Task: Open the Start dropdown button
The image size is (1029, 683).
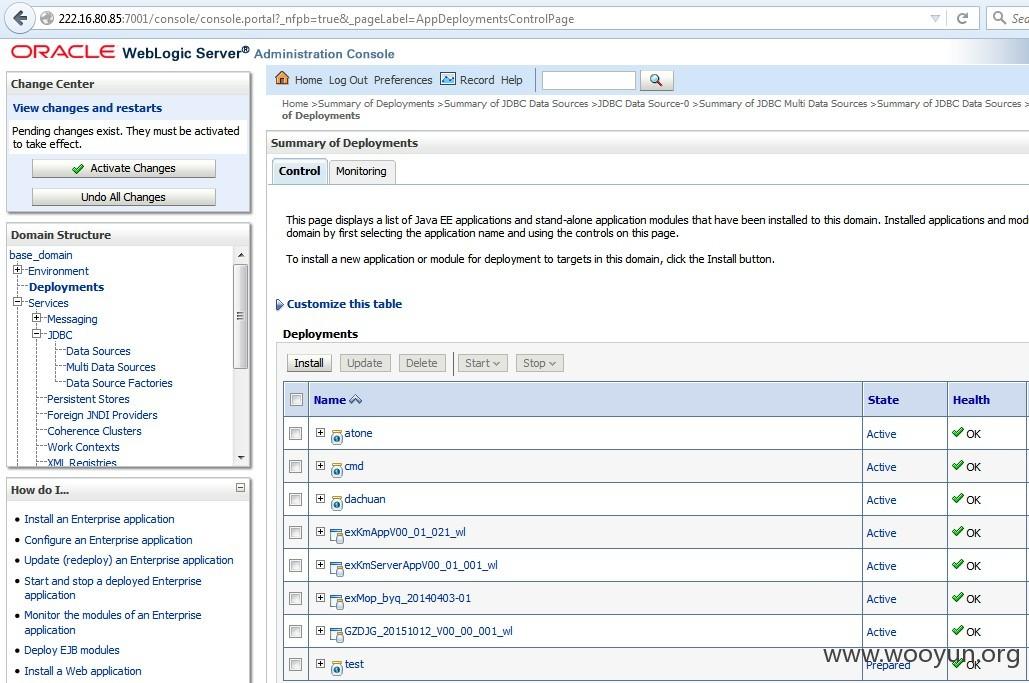Action: (x=482, y=363)
